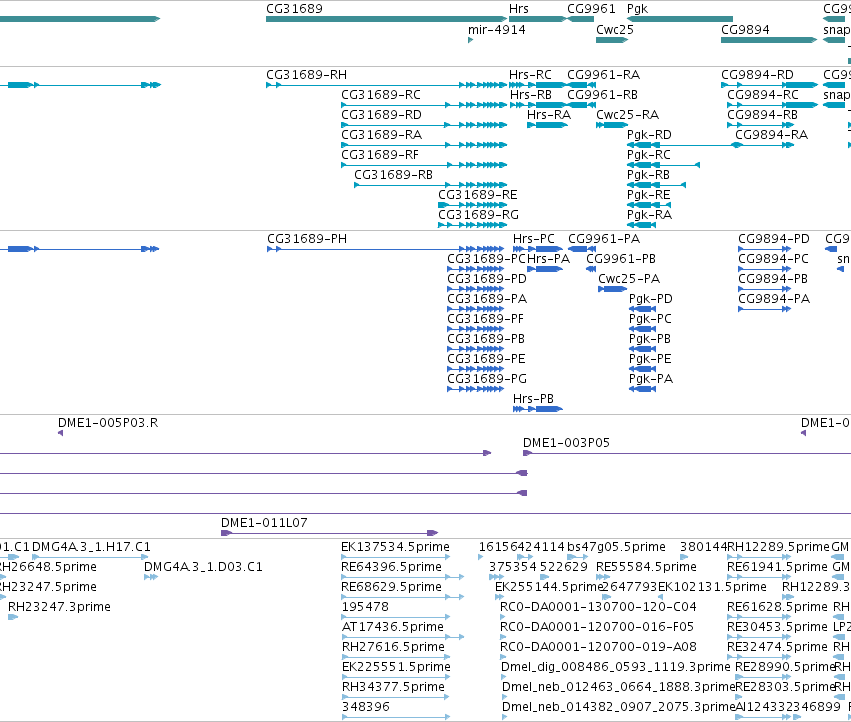Click transcript Cwc25-RA
This screenshot has height=722, width=851.
[x=627, y=115]
